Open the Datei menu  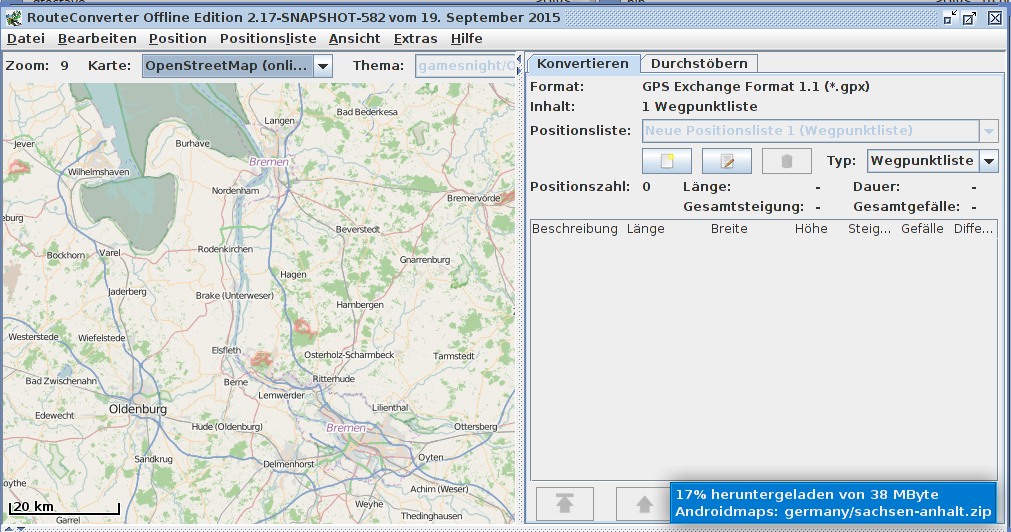coord(26,39)
